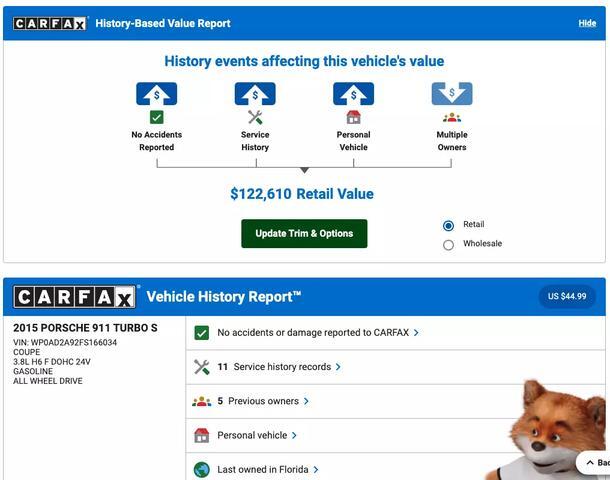The width and height of the screenshot is (610, 480).
Task: Expand the Personal vehicle chevron
Action: click(294, 435)
